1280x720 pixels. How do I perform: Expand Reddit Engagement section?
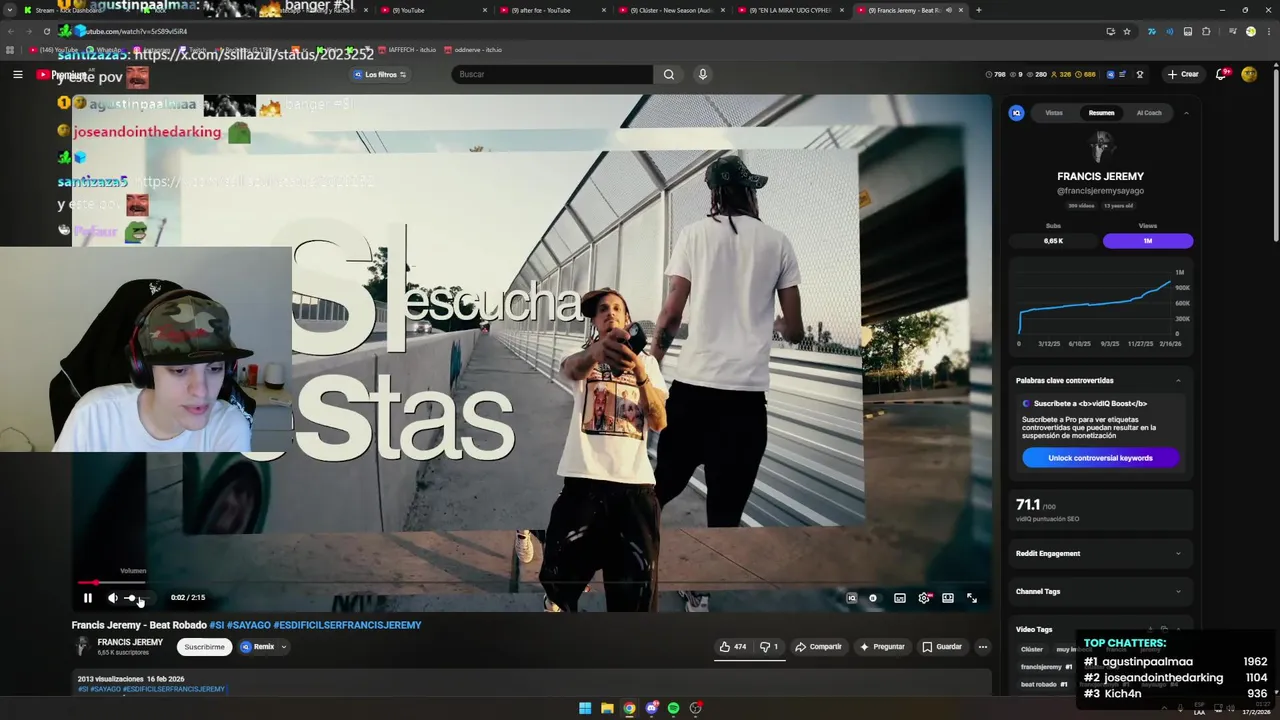tap(1100, 553)
